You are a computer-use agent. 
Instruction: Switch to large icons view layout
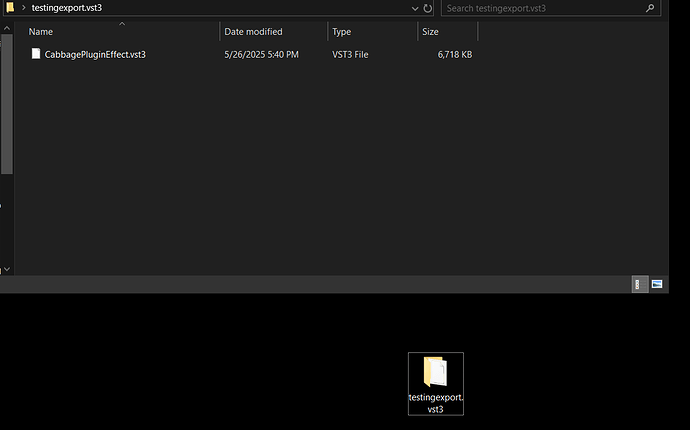[x=657, y=284]
